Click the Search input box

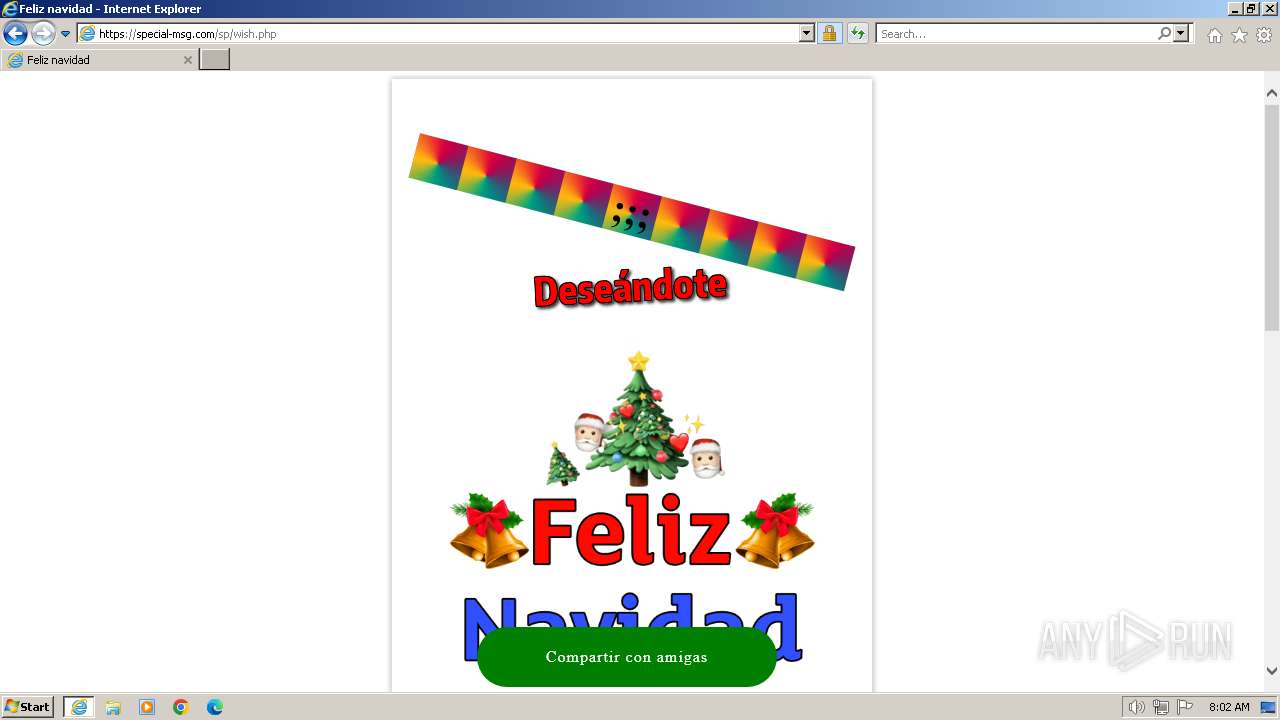pos(1016,34)
